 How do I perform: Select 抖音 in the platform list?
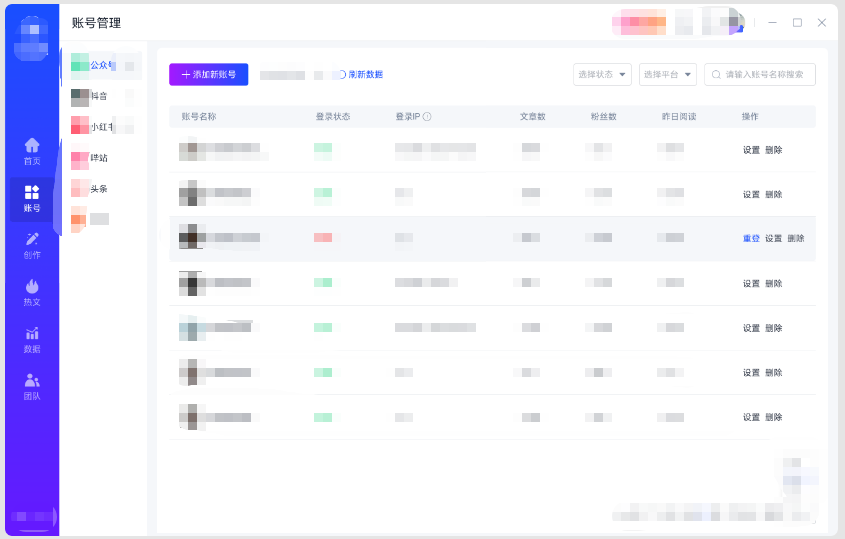(x=98, y=96)
